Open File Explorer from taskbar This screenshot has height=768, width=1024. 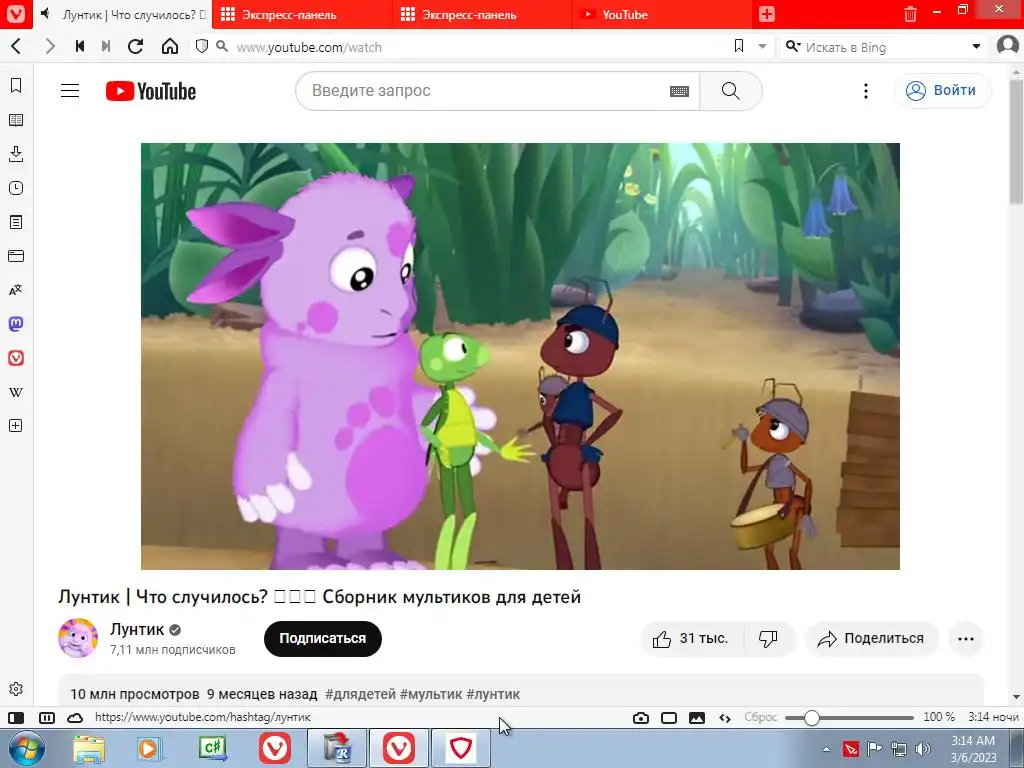[x=89, y=749]
